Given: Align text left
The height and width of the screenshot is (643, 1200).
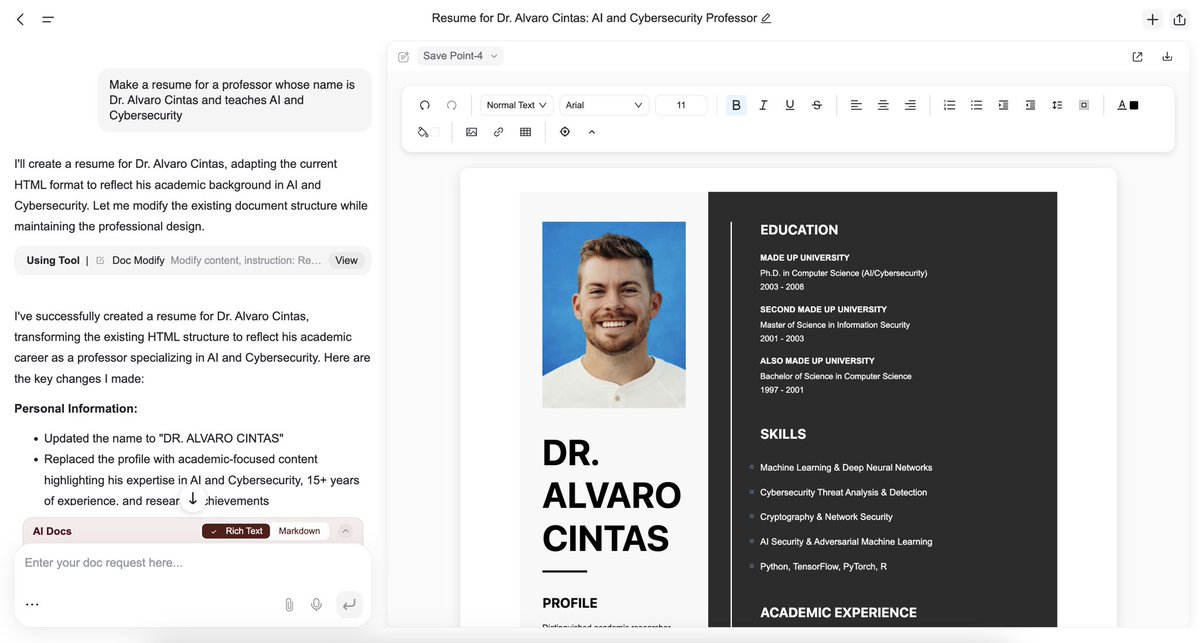Looking at the screenshot, I should click(x=856, y=105).
